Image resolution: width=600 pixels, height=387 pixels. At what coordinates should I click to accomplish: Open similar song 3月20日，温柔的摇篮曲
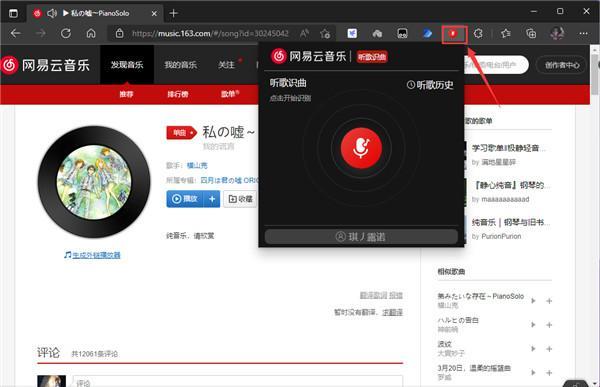point(474,368)
